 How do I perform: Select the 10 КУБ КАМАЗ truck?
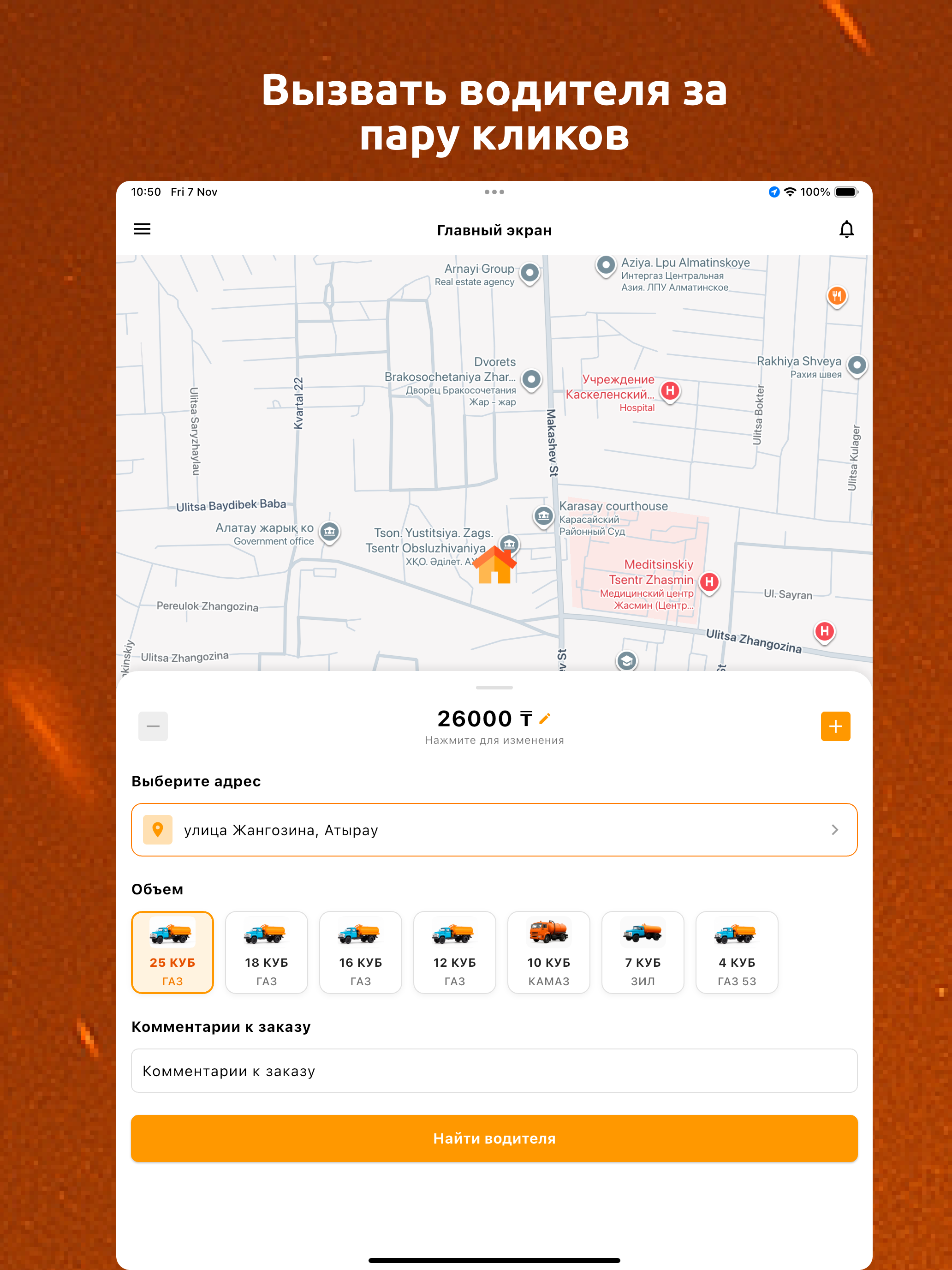pos(549,952)
